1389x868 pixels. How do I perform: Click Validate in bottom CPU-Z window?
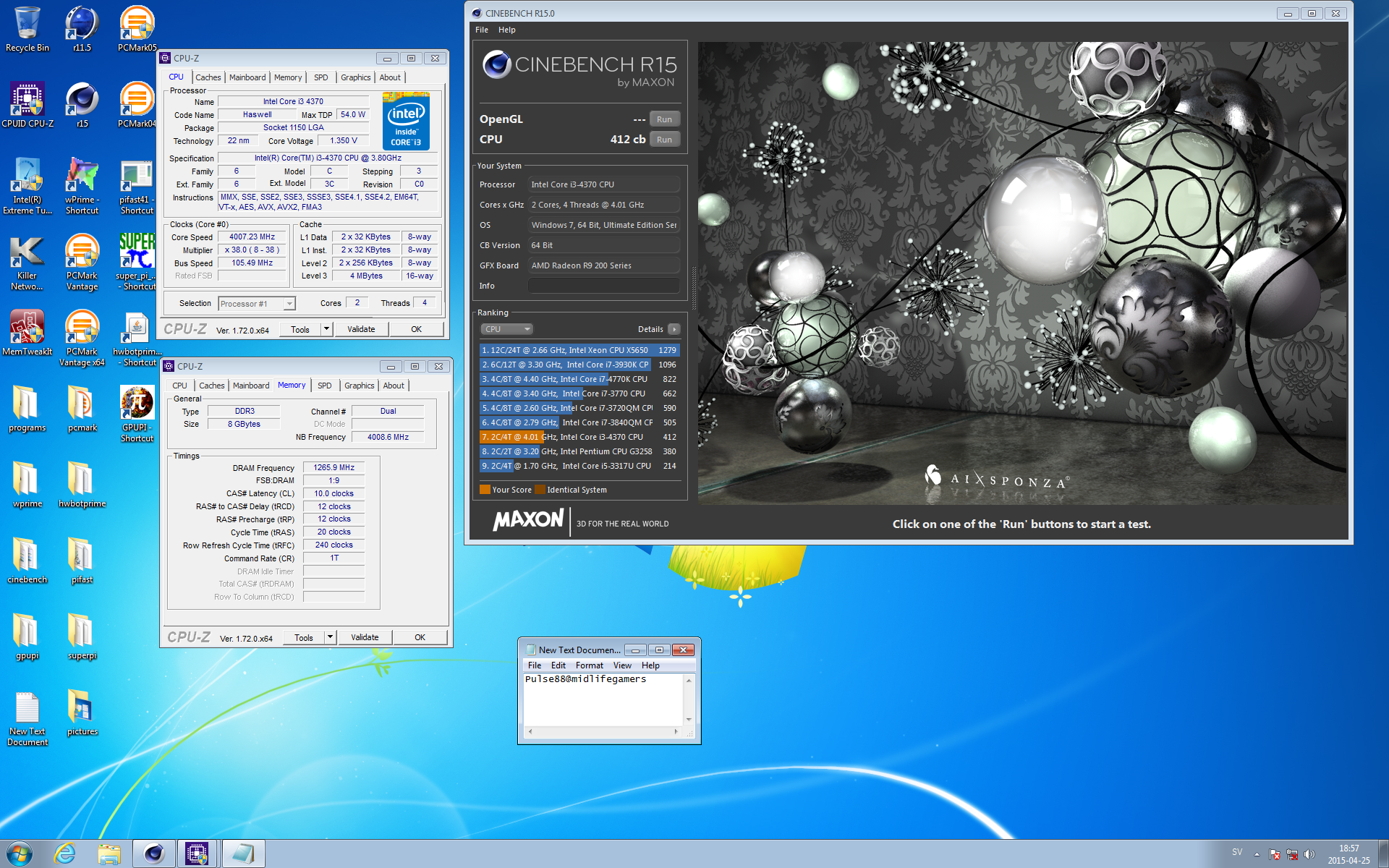(x=365, y=637)
